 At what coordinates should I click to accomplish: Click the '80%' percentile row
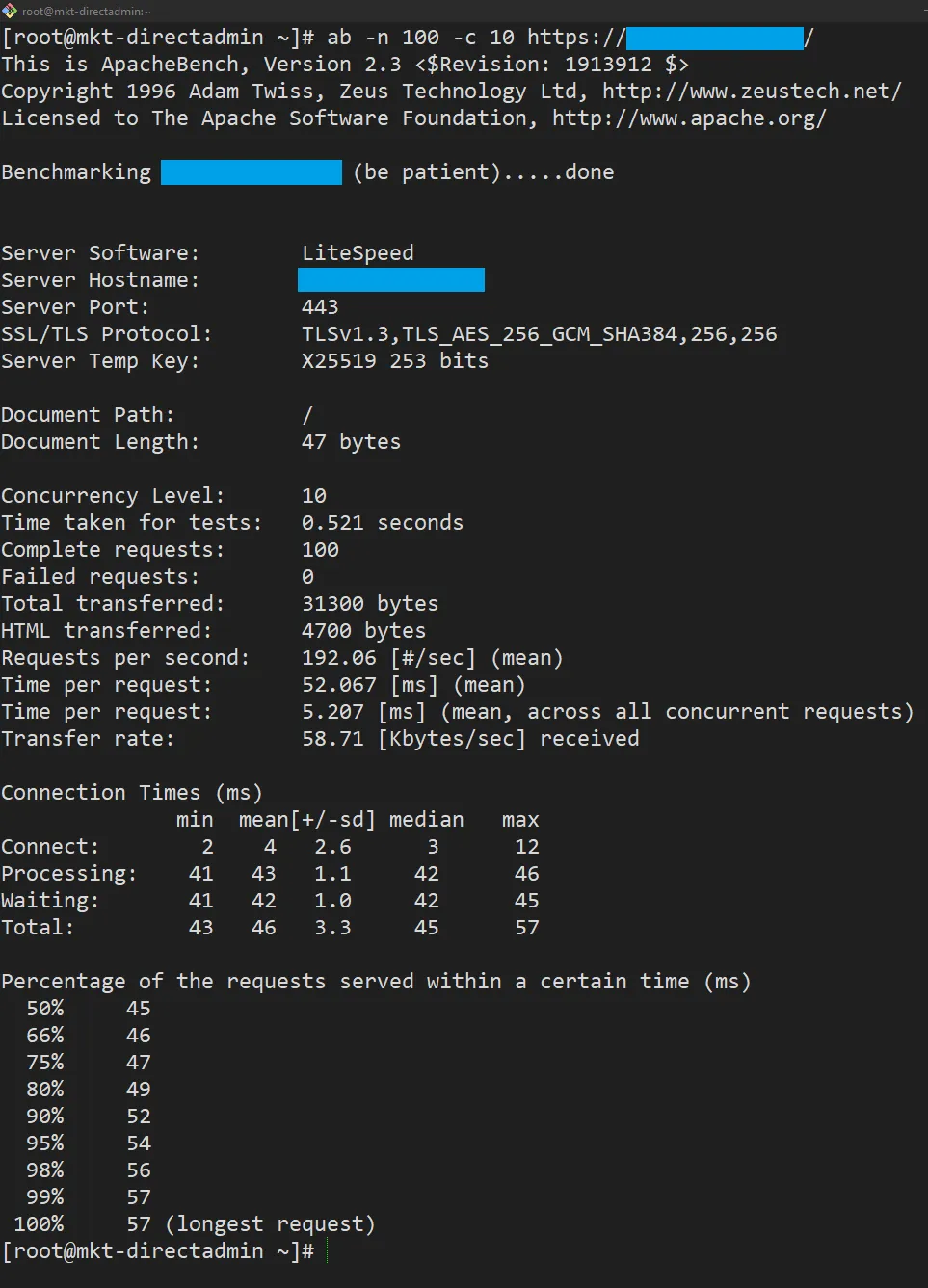(89, 1090)
